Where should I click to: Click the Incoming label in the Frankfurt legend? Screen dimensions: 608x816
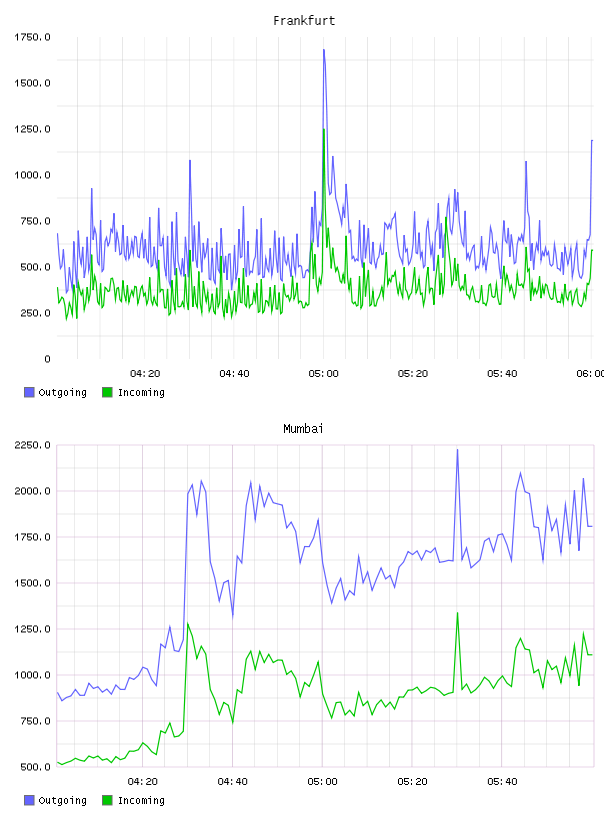[x=141, y=392]
